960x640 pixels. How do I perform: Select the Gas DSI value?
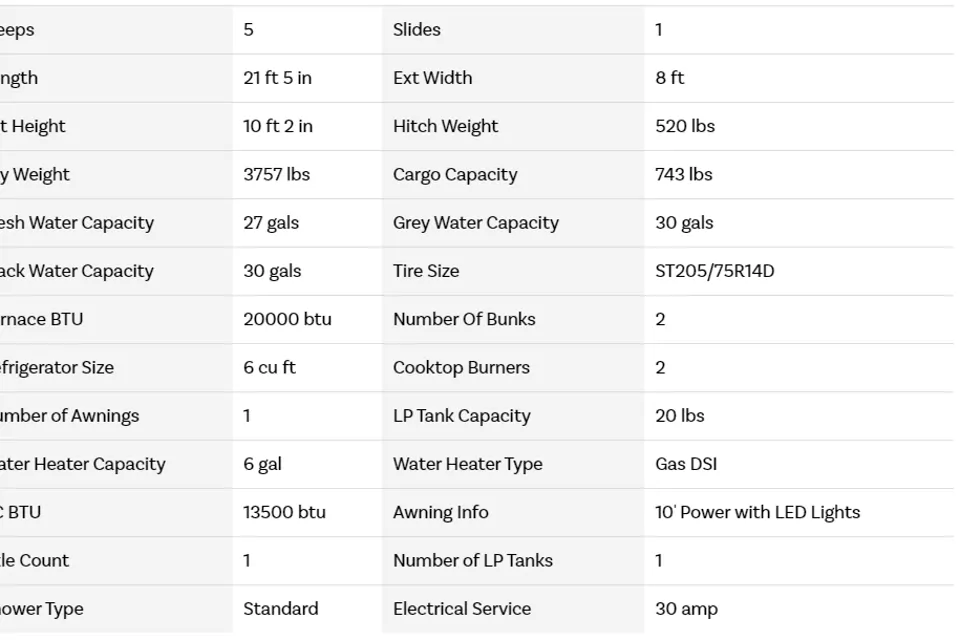click(686, 464)
